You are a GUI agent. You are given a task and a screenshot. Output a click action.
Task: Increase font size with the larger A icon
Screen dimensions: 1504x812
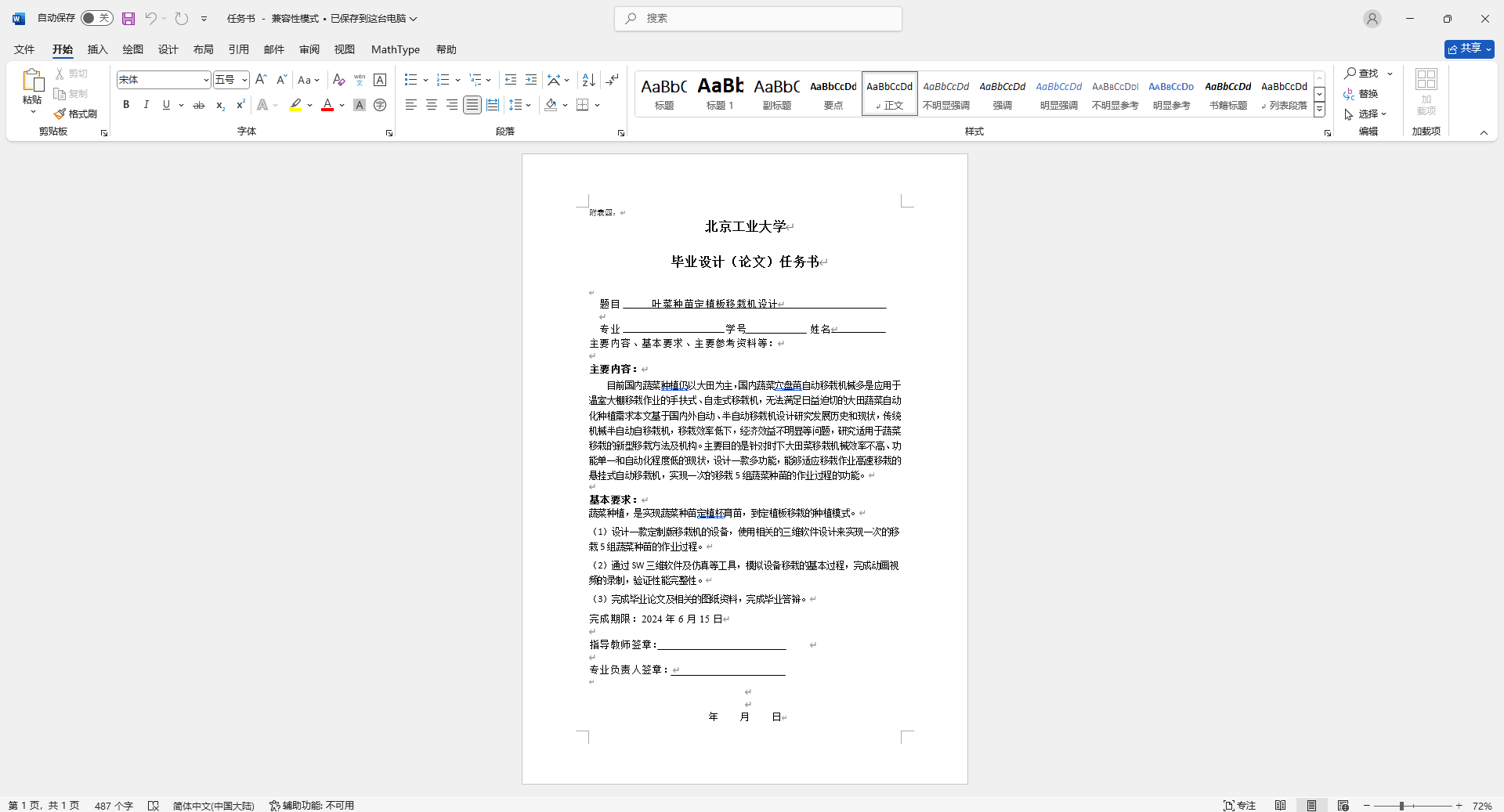[262, 80]
